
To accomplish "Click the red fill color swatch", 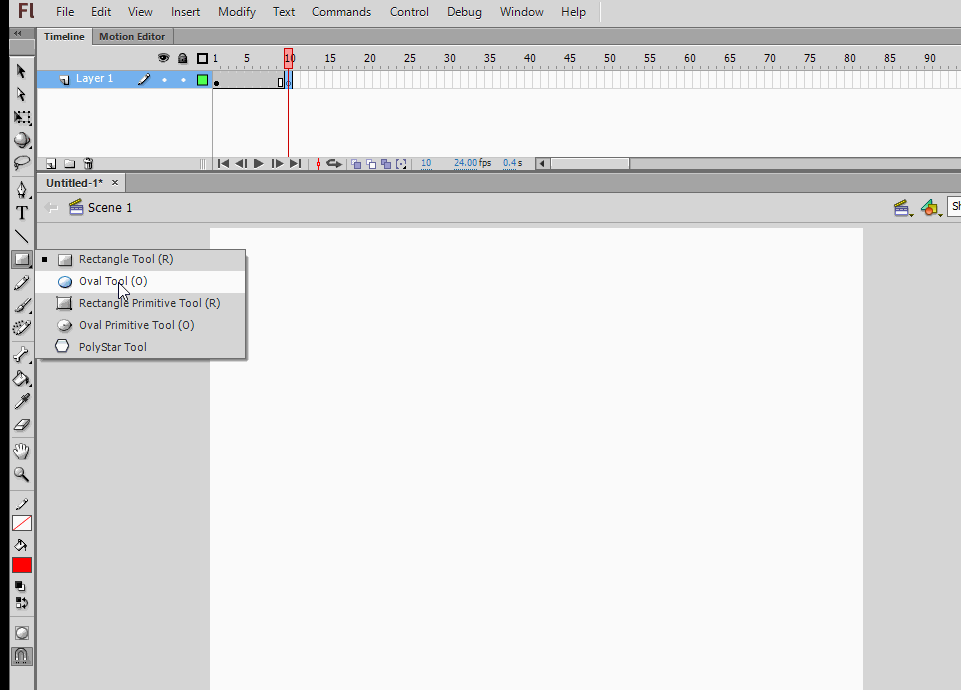I will [x=22, y=565].
